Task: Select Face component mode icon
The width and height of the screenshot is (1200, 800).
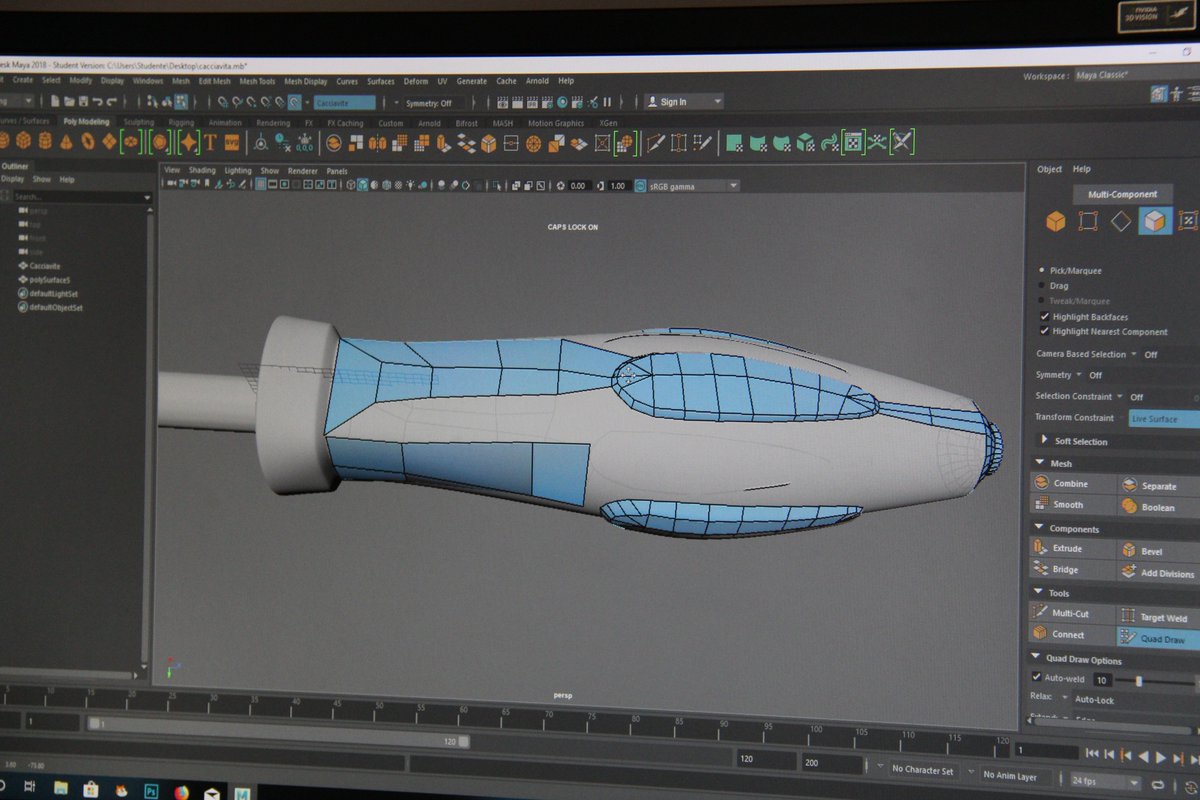Action: pyautogui.click(x=1155, y=221)
